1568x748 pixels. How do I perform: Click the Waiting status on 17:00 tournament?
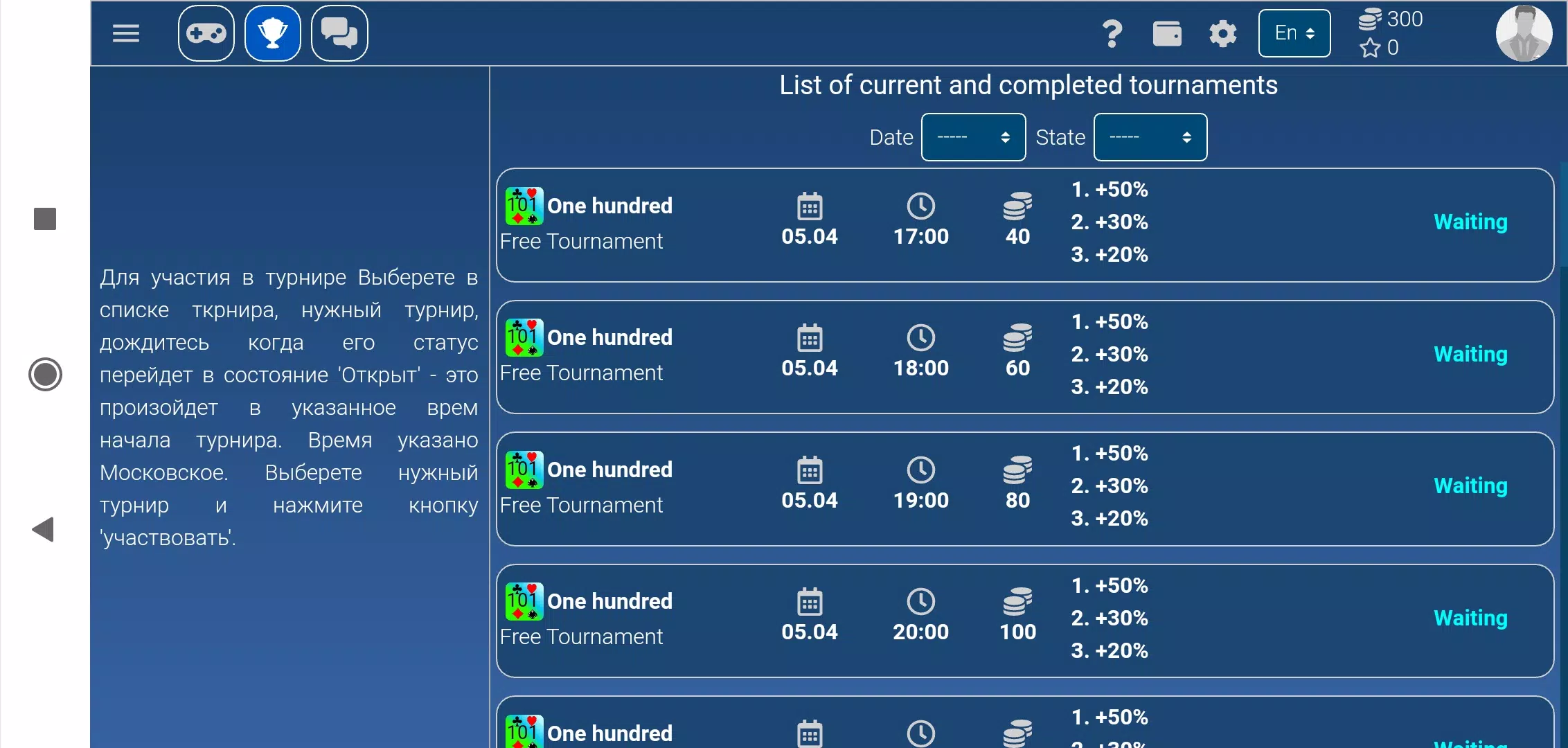tap(1470, 221)
